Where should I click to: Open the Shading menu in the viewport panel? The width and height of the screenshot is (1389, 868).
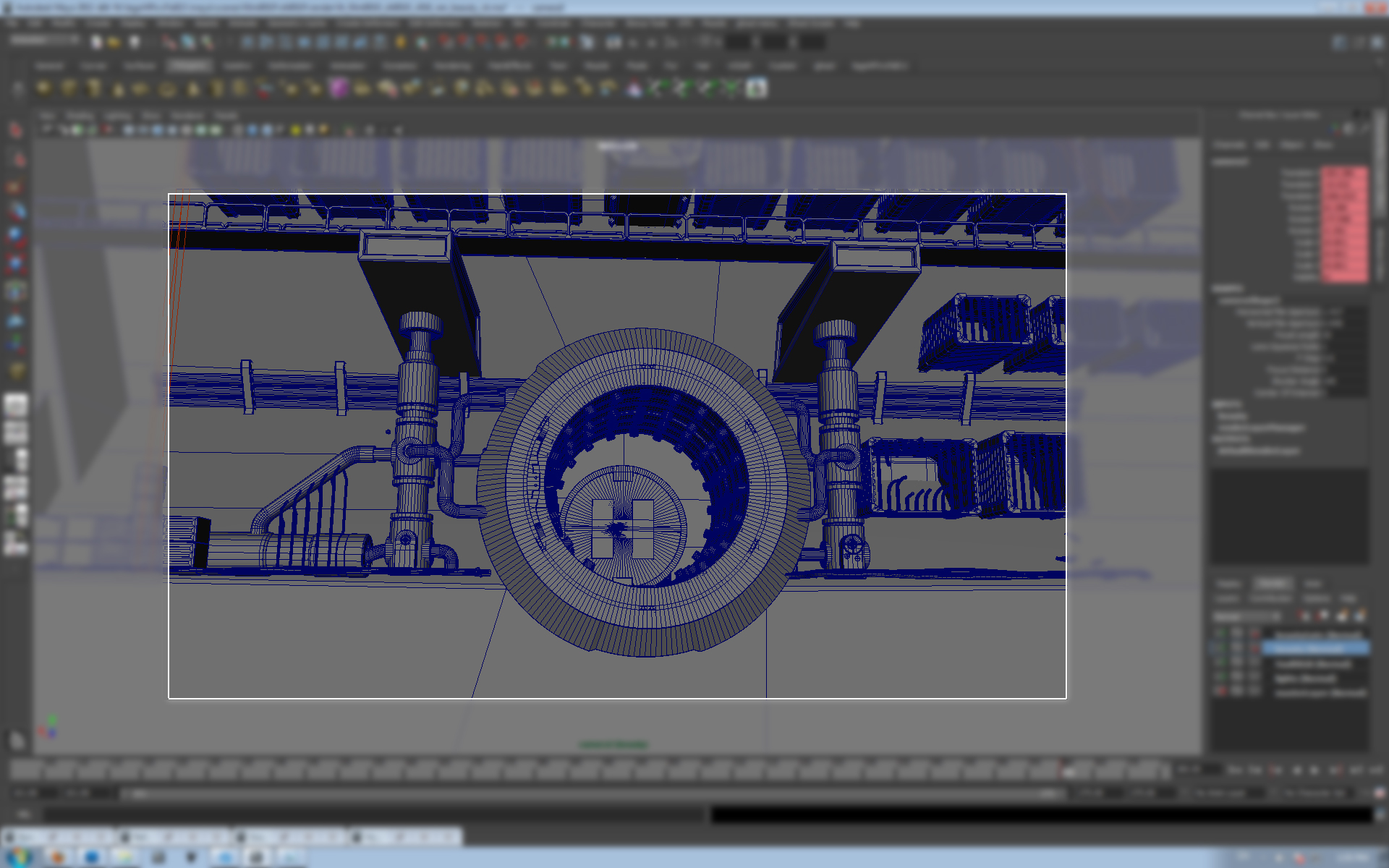point(80,116)
